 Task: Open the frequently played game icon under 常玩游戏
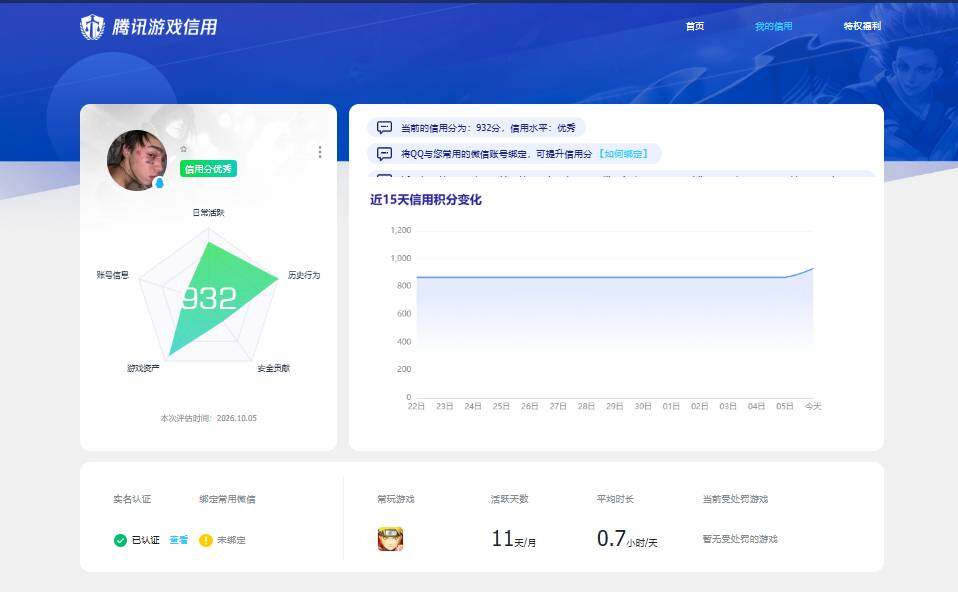coord(390,539)
